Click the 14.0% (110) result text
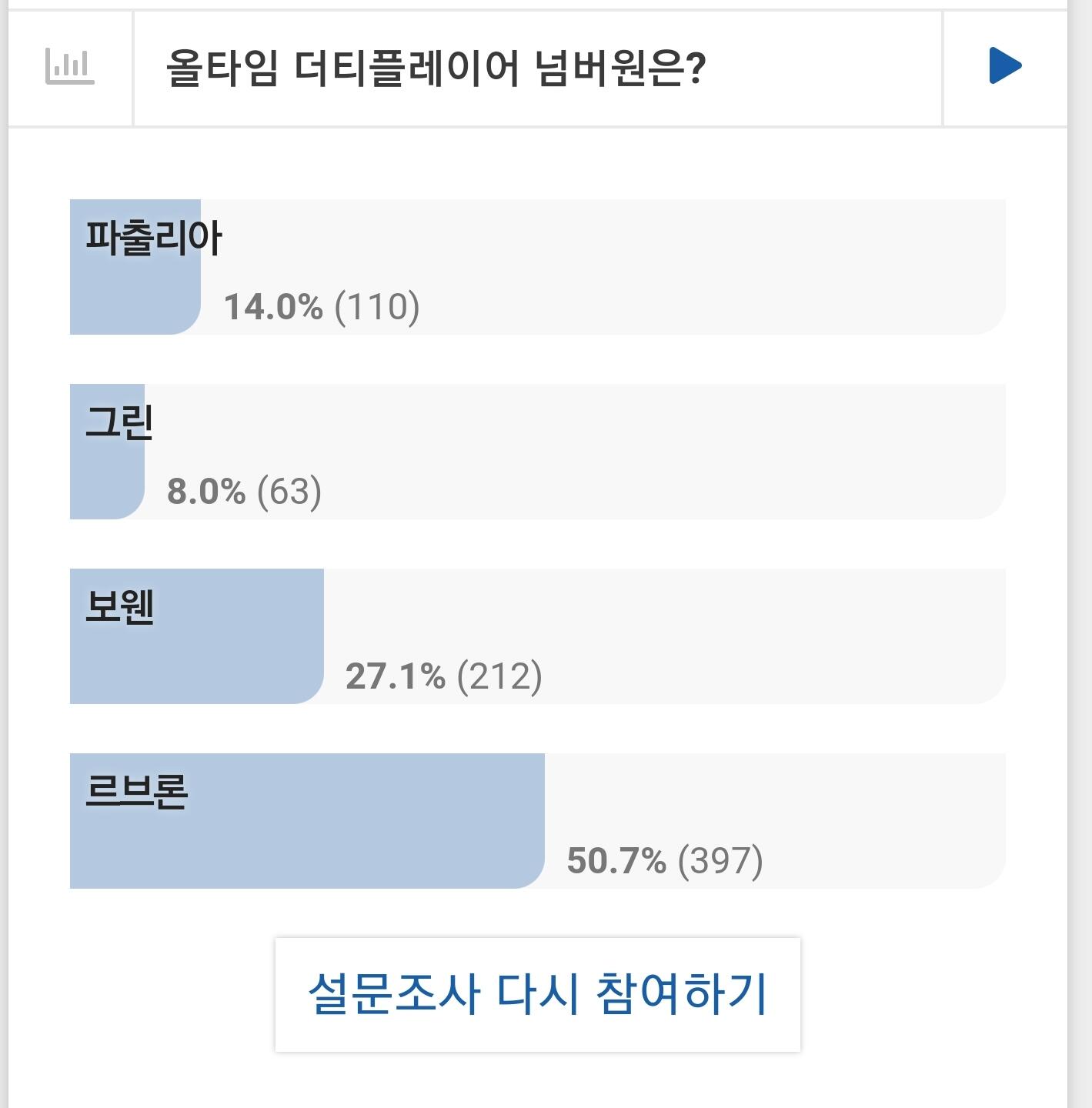Image resolution: width=1092 pixels, height=1108 pixels. click(x=322, y=306)
